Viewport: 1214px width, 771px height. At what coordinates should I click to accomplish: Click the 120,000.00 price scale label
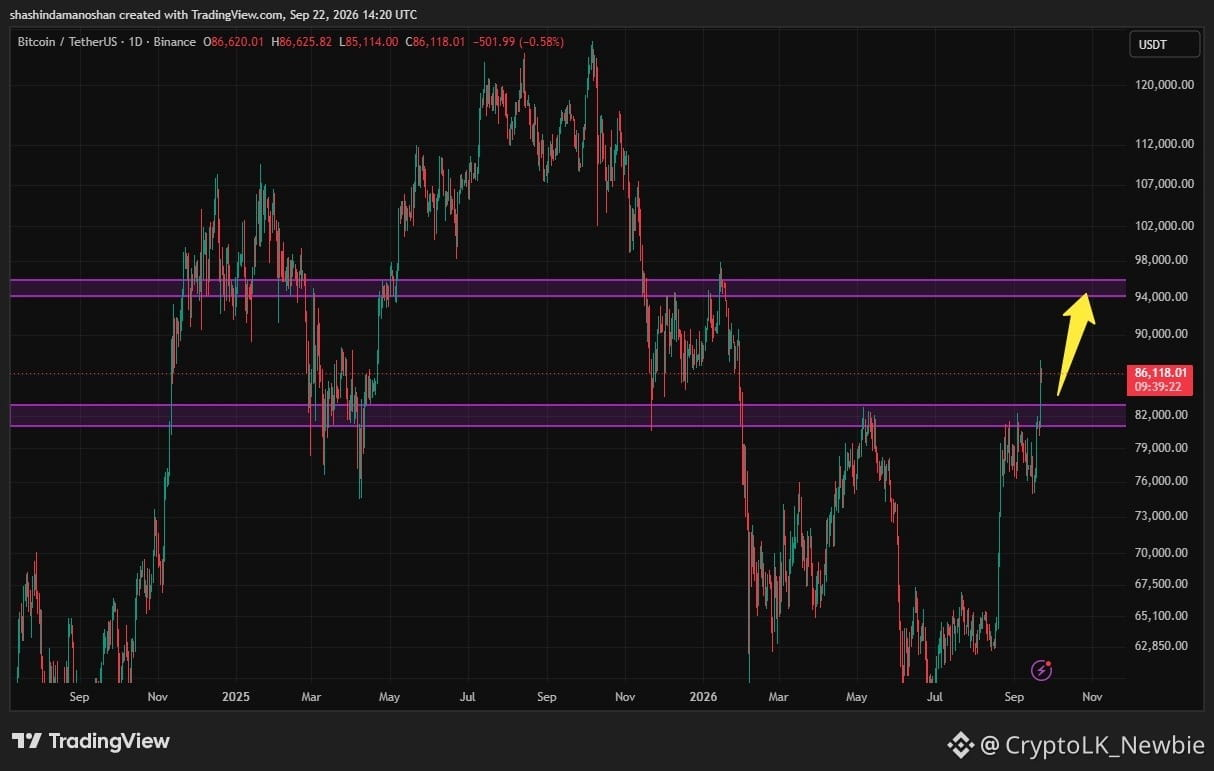click(1164, 85)
